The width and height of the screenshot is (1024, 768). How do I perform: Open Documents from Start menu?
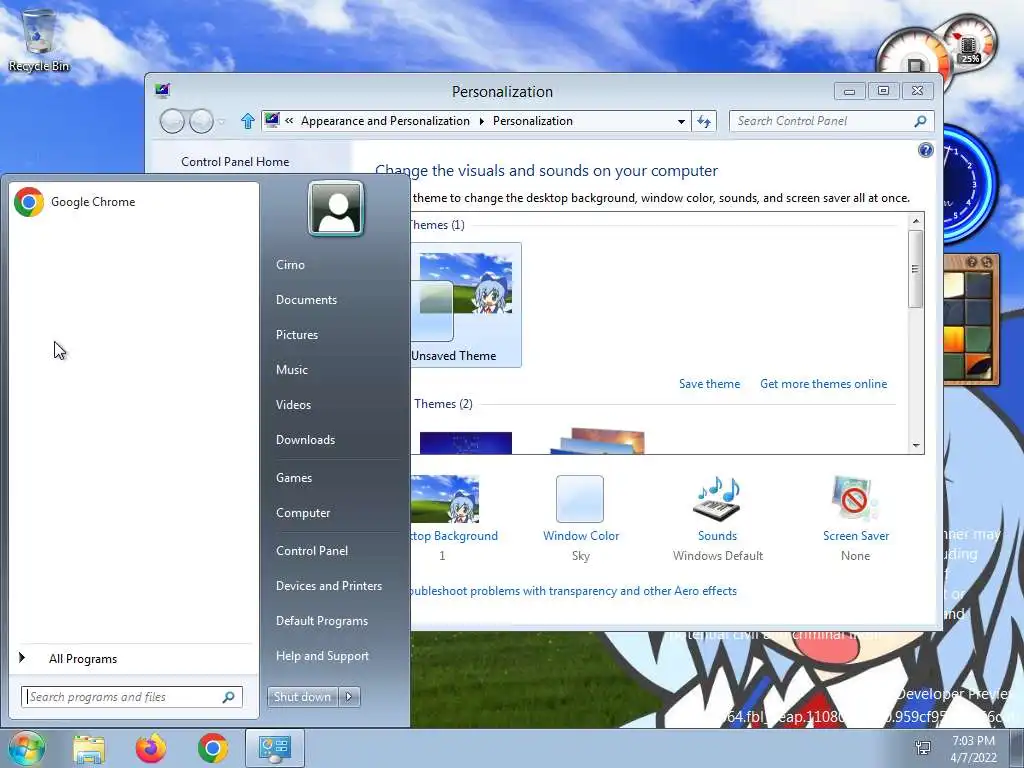[x=306, y=300]
